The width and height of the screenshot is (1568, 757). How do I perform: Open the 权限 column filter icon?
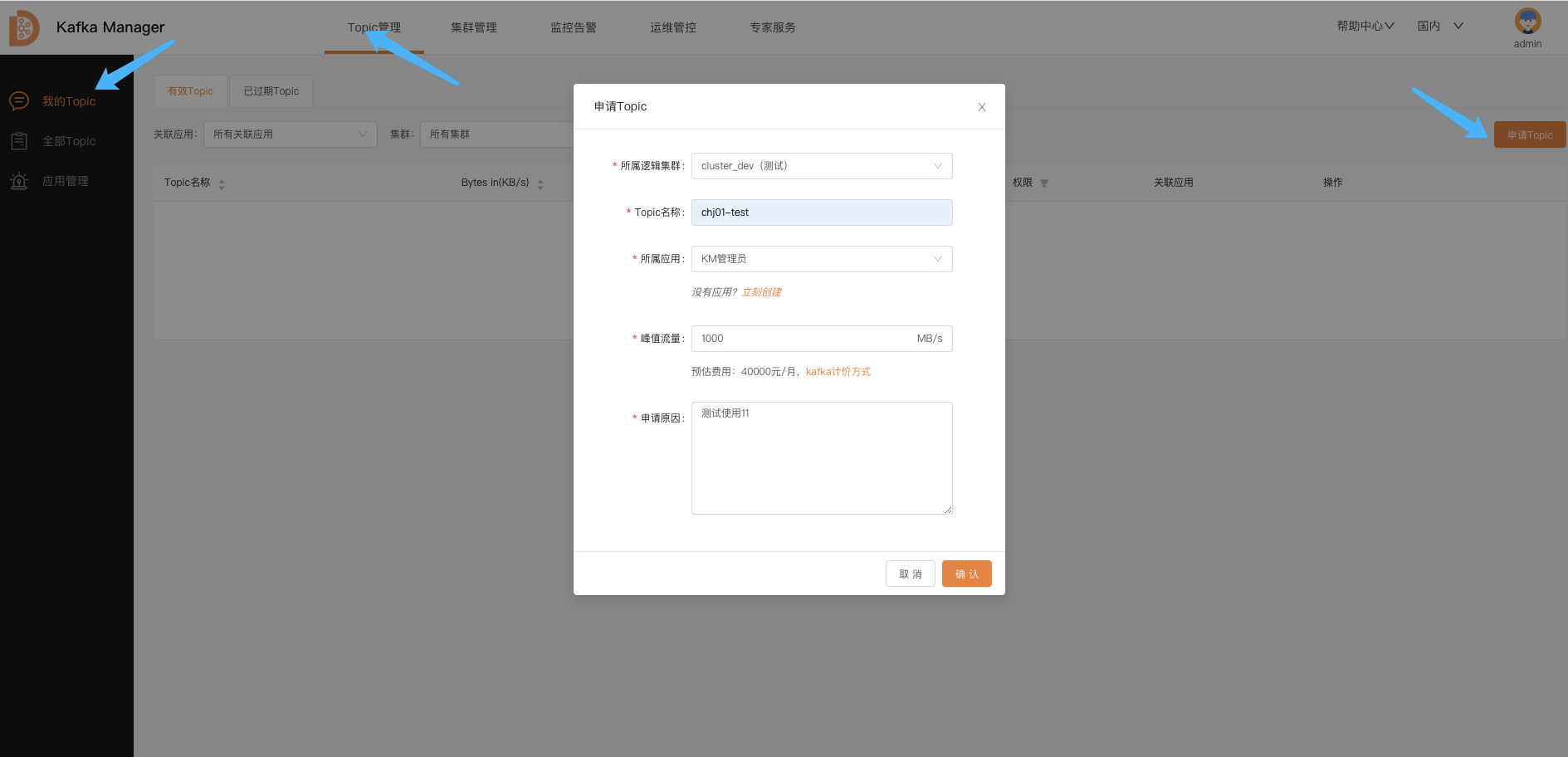pos(1044,183)
